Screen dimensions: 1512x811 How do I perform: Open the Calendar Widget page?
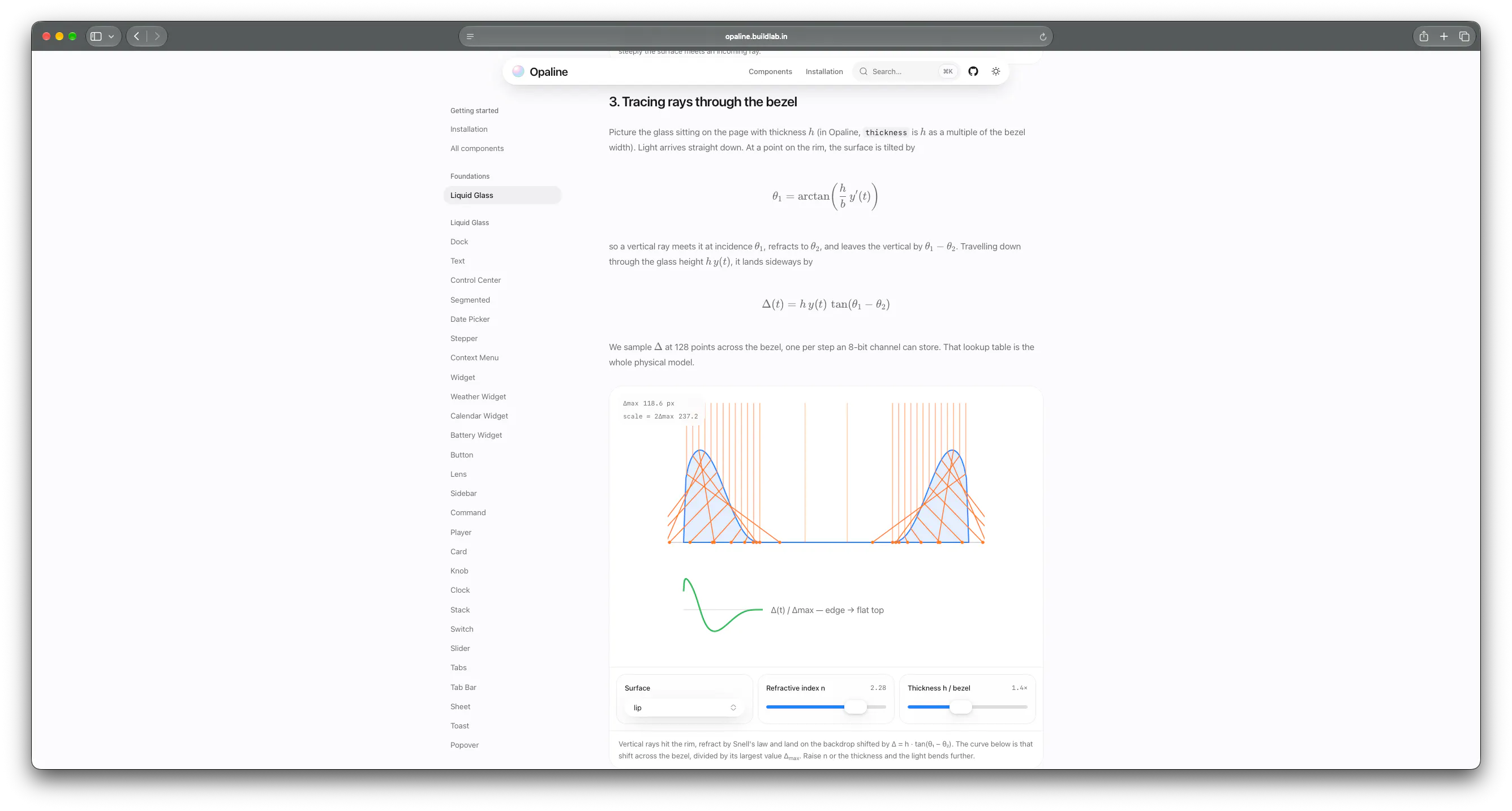(479, 416)
